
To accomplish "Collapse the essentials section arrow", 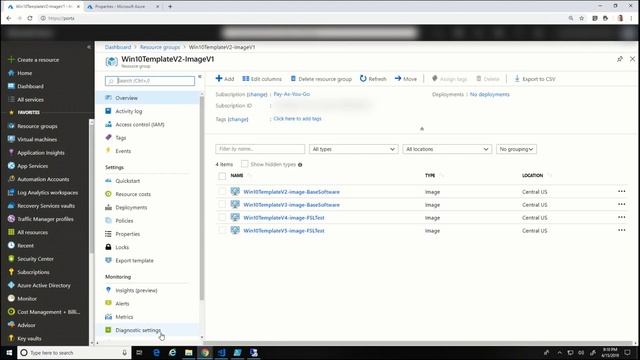I will [422, 129].
